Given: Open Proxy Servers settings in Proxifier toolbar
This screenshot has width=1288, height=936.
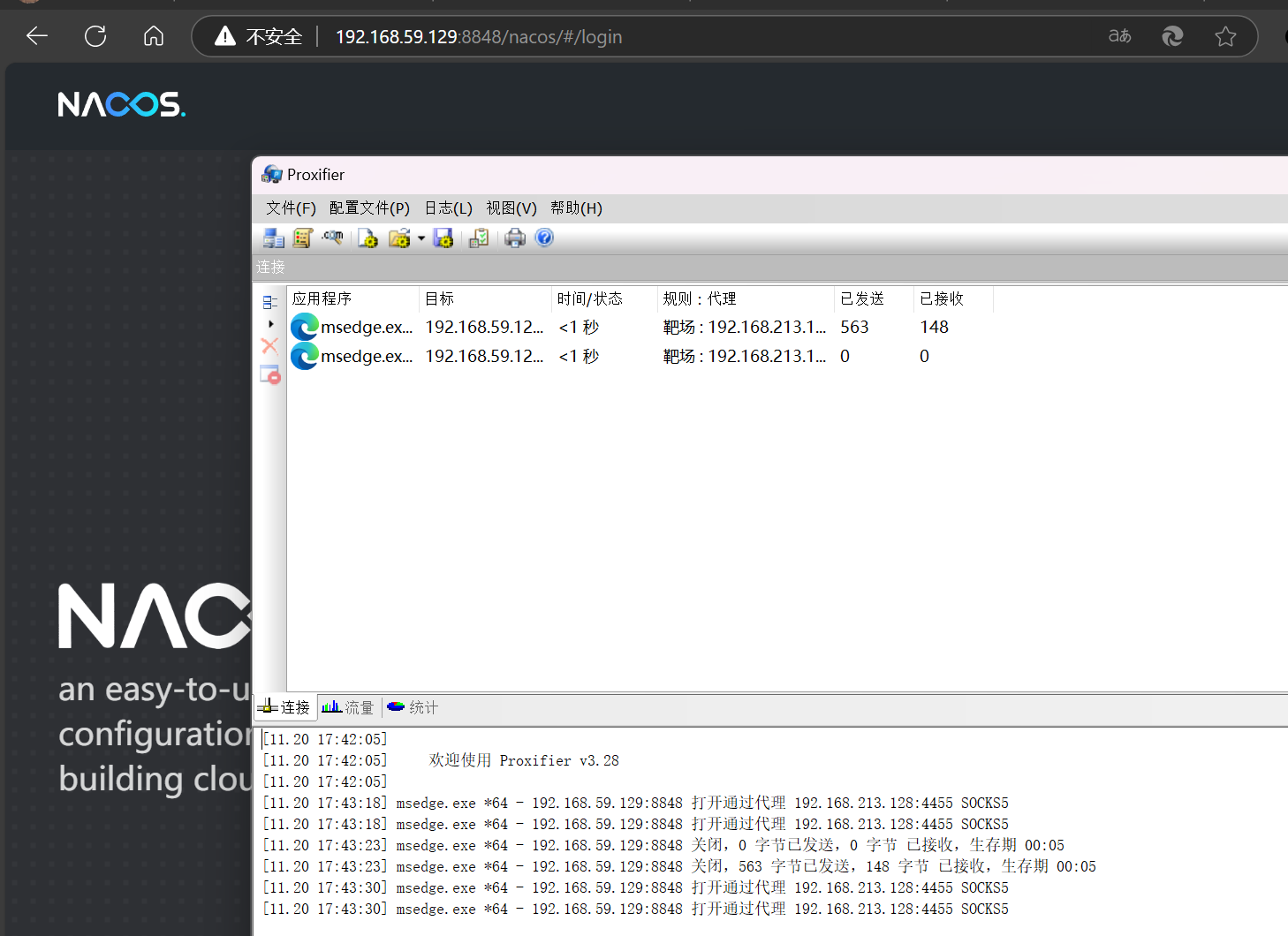Looking at the screenshot, I should (x=274, y=238).
